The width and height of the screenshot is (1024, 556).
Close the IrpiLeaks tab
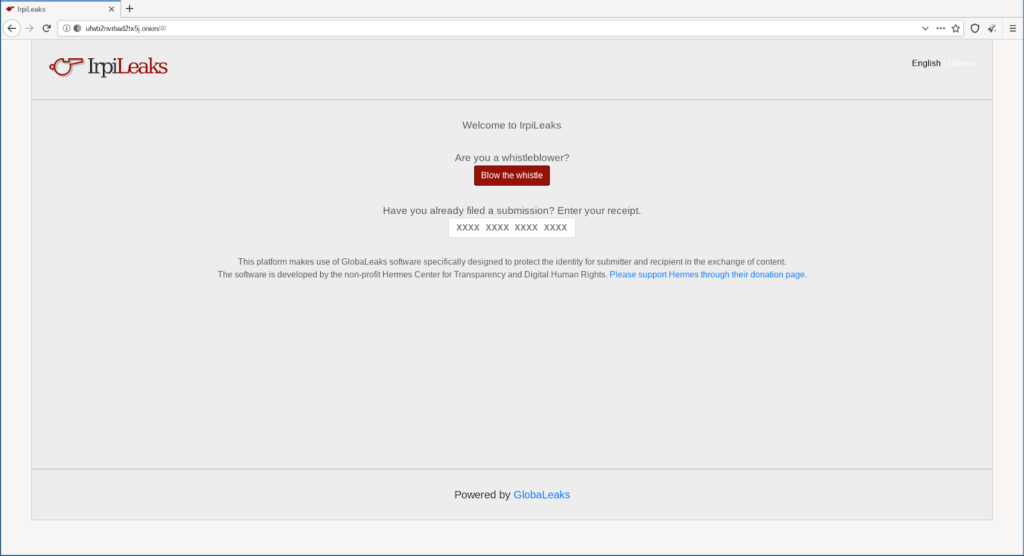111,9
